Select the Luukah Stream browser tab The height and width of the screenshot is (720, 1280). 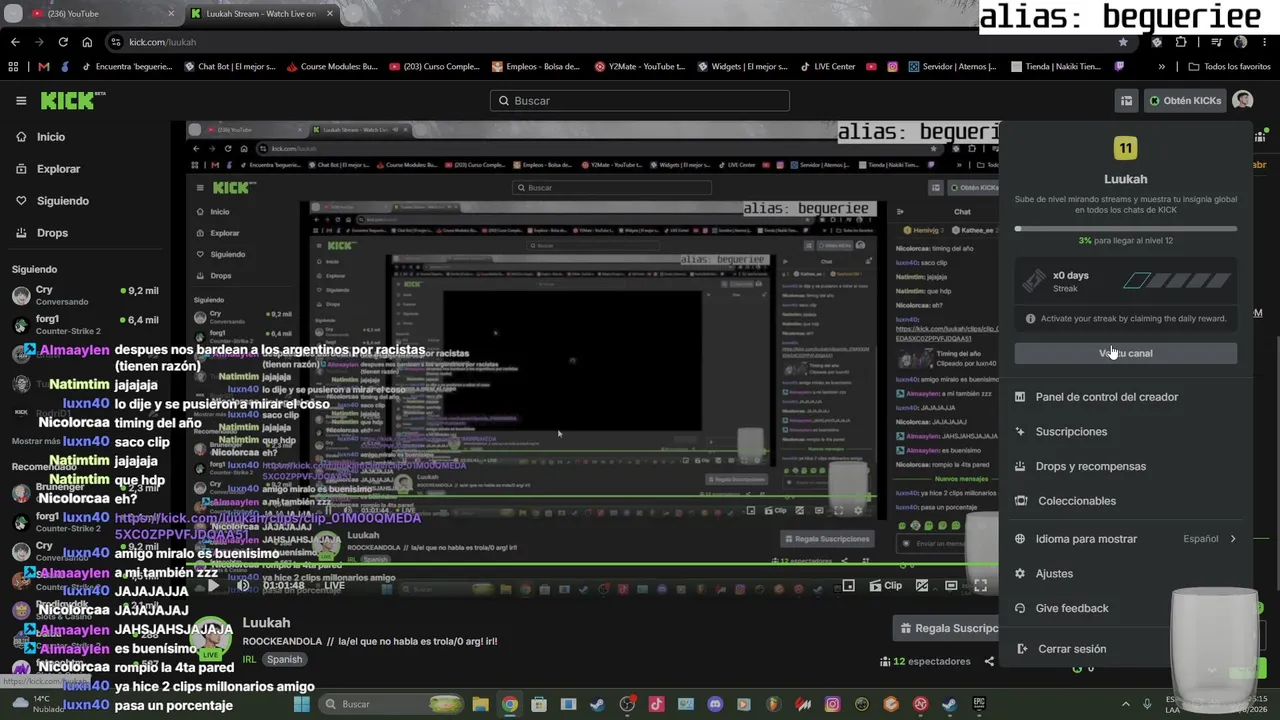point(262,14)
